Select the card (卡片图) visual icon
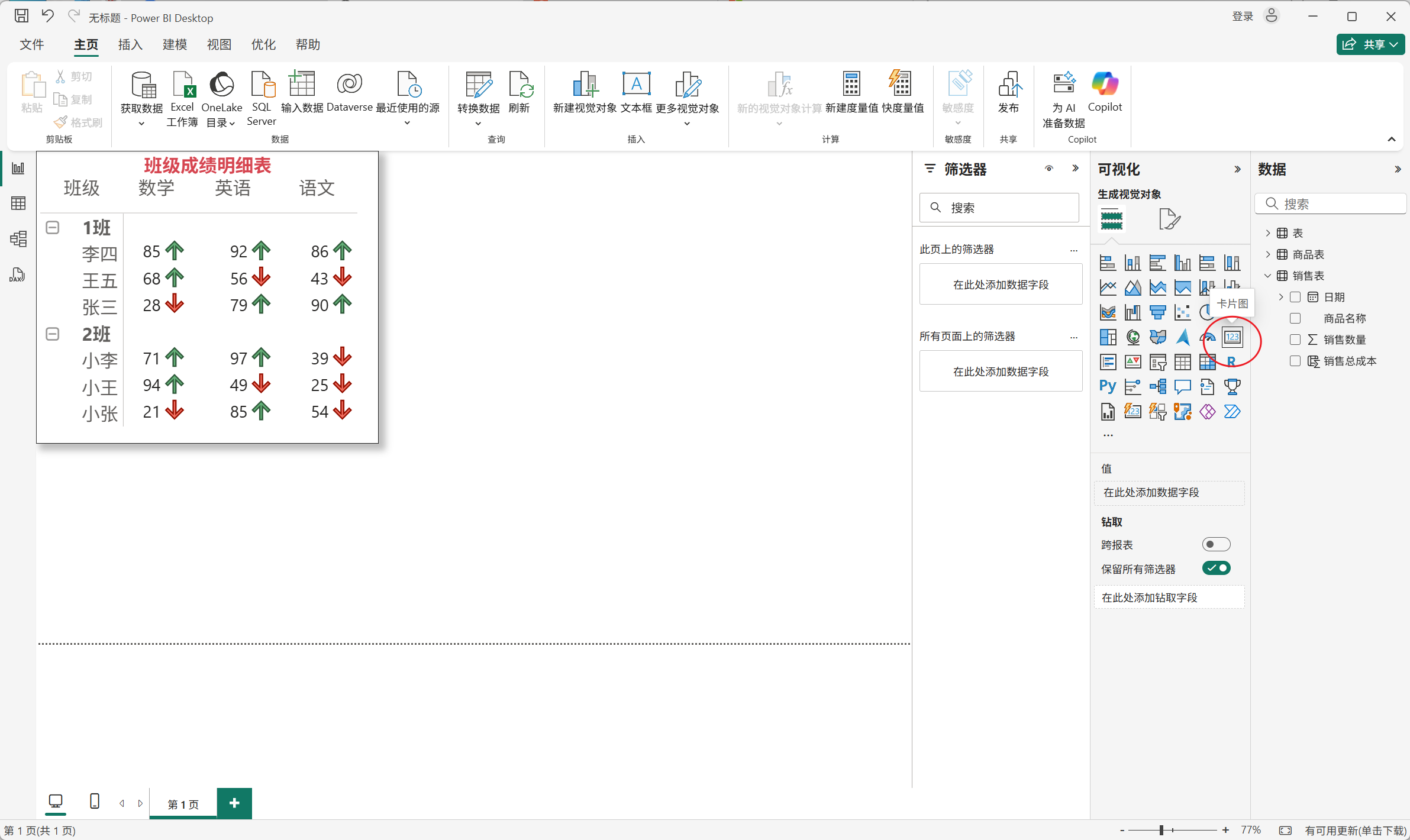 click(1232, 337)
